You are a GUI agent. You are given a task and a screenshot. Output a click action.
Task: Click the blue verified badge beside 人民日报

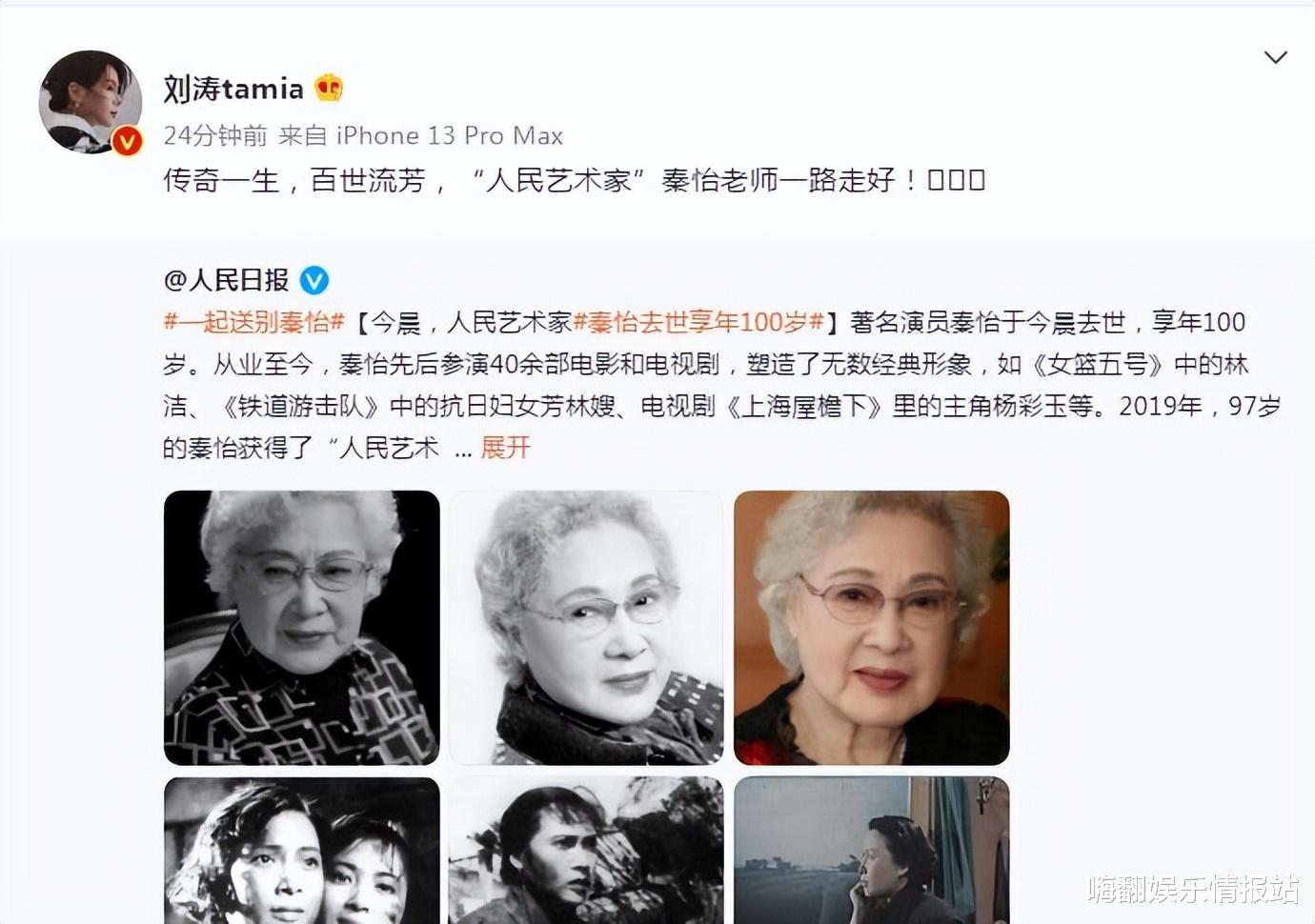tap(314, 280)
